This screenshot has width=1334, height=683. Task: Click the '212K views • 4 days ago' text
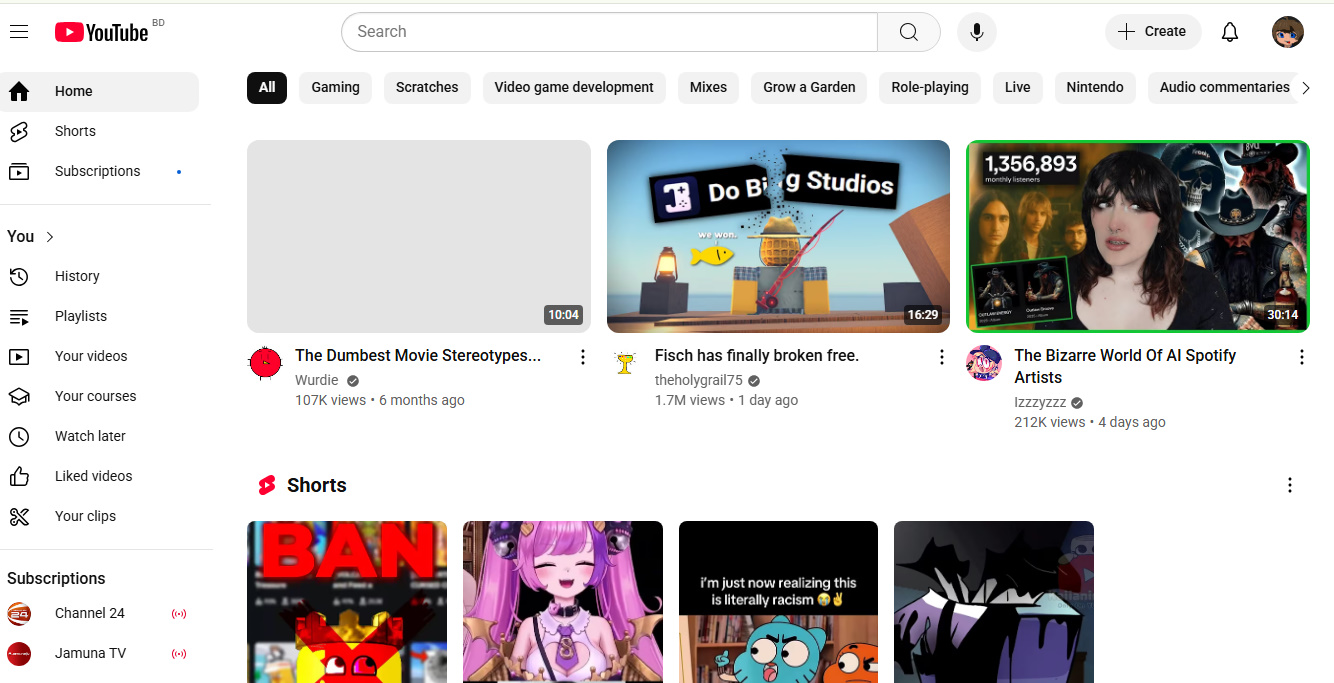[1090, 422]
